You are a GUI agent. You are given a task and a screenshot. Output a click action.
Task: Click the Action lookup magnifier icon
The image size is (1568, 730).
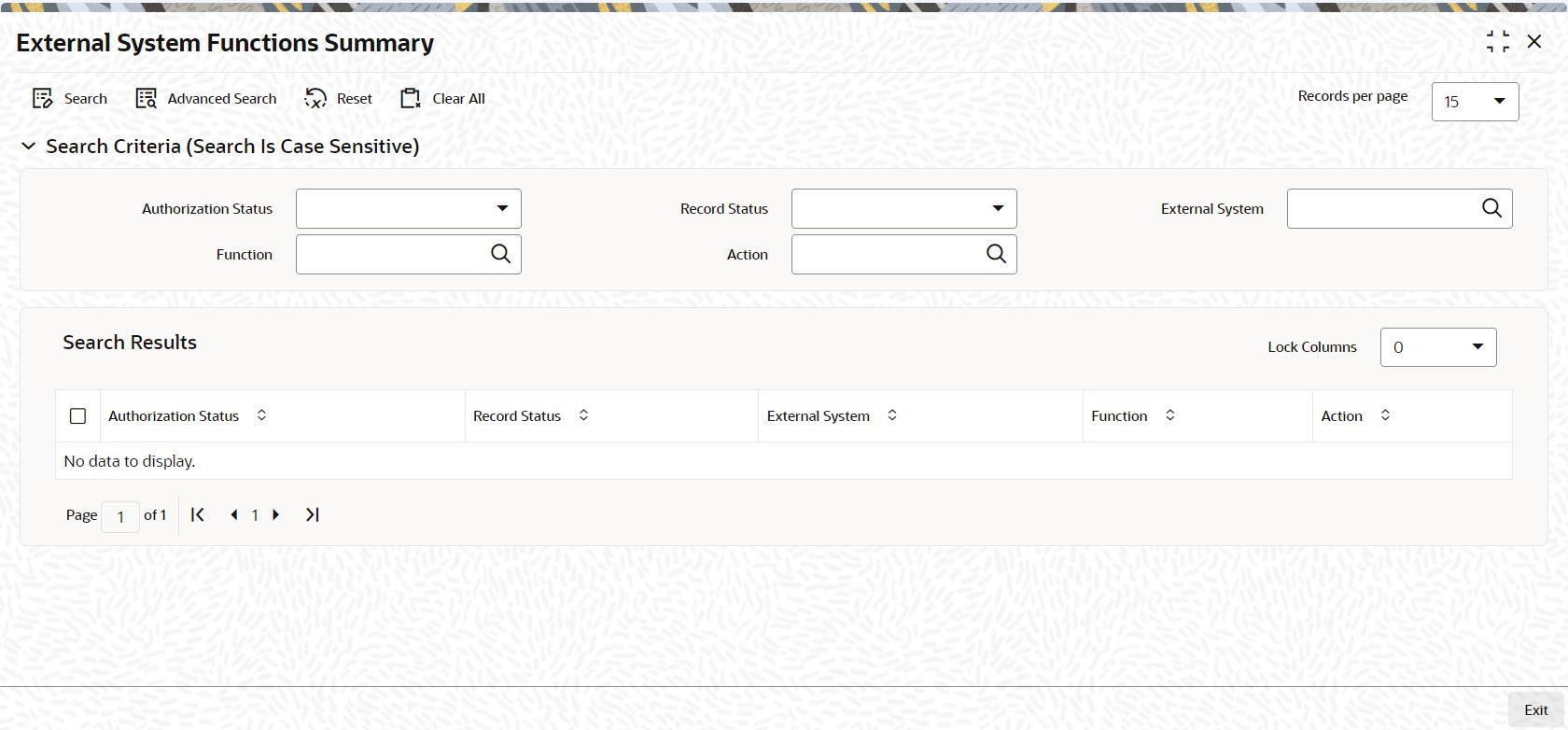tap(997, 254)
